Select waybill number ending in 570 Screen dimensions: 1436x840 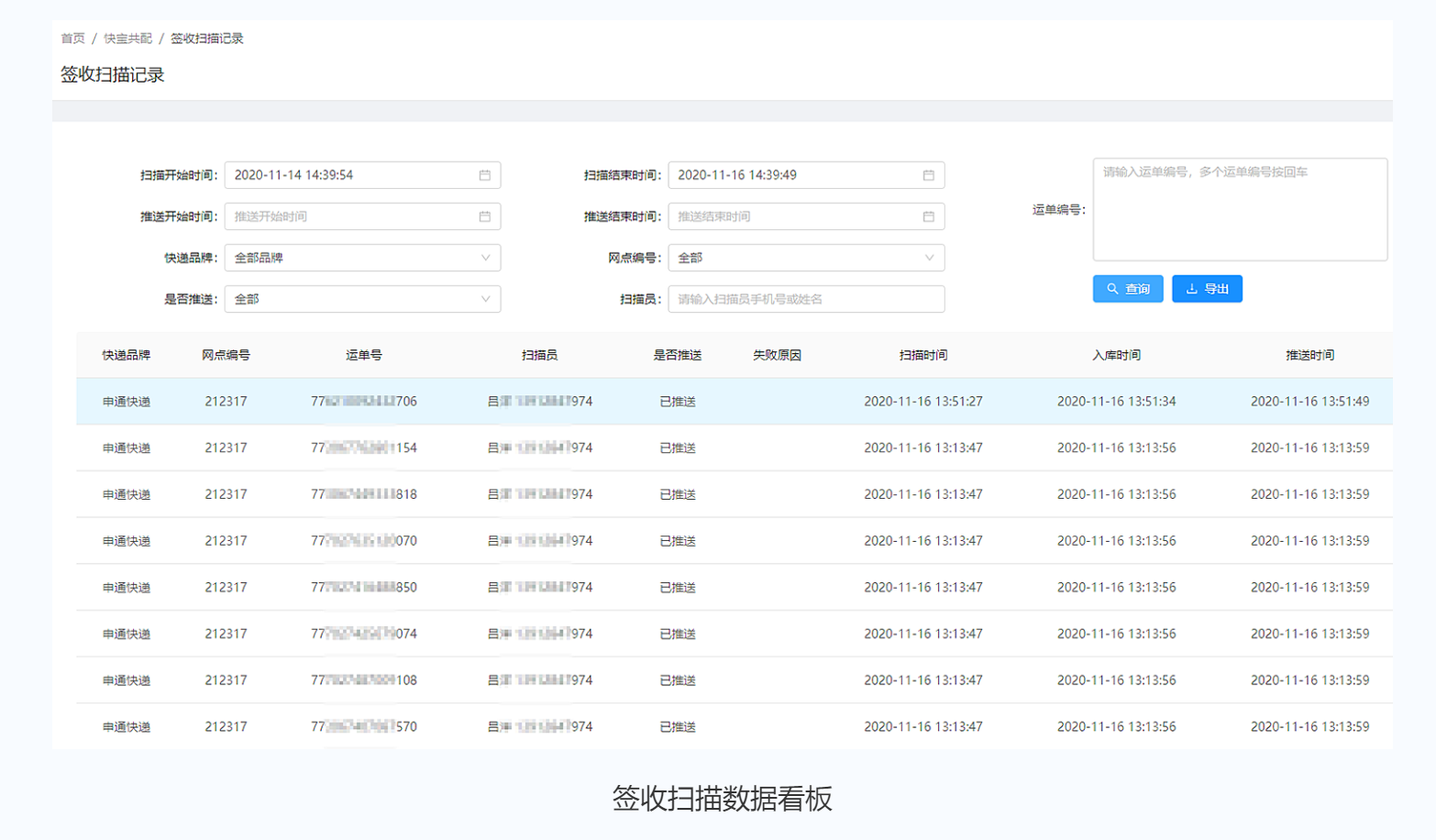(364, 727)
